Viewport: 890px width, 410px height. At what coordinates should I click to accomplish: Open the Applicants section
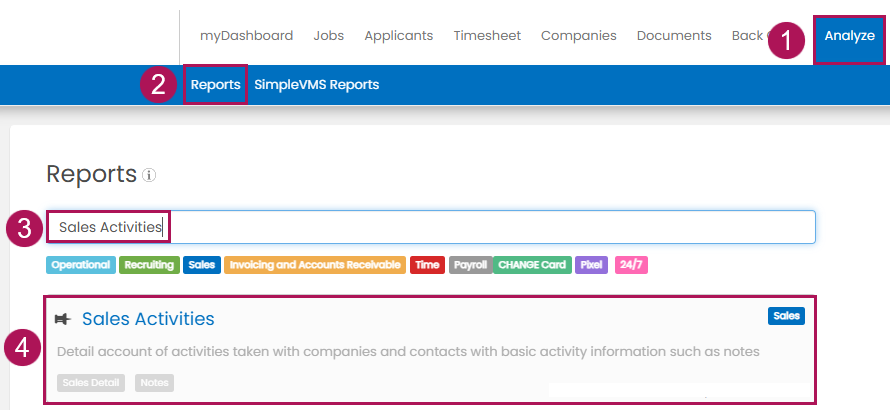(398, 36)
